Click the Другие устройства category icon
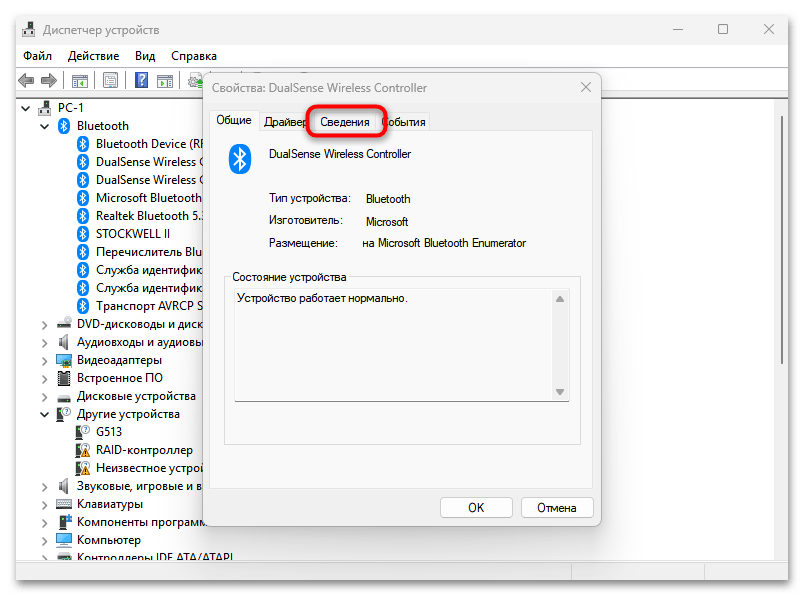Screen dimensions: 804x596 coord(64,414)
